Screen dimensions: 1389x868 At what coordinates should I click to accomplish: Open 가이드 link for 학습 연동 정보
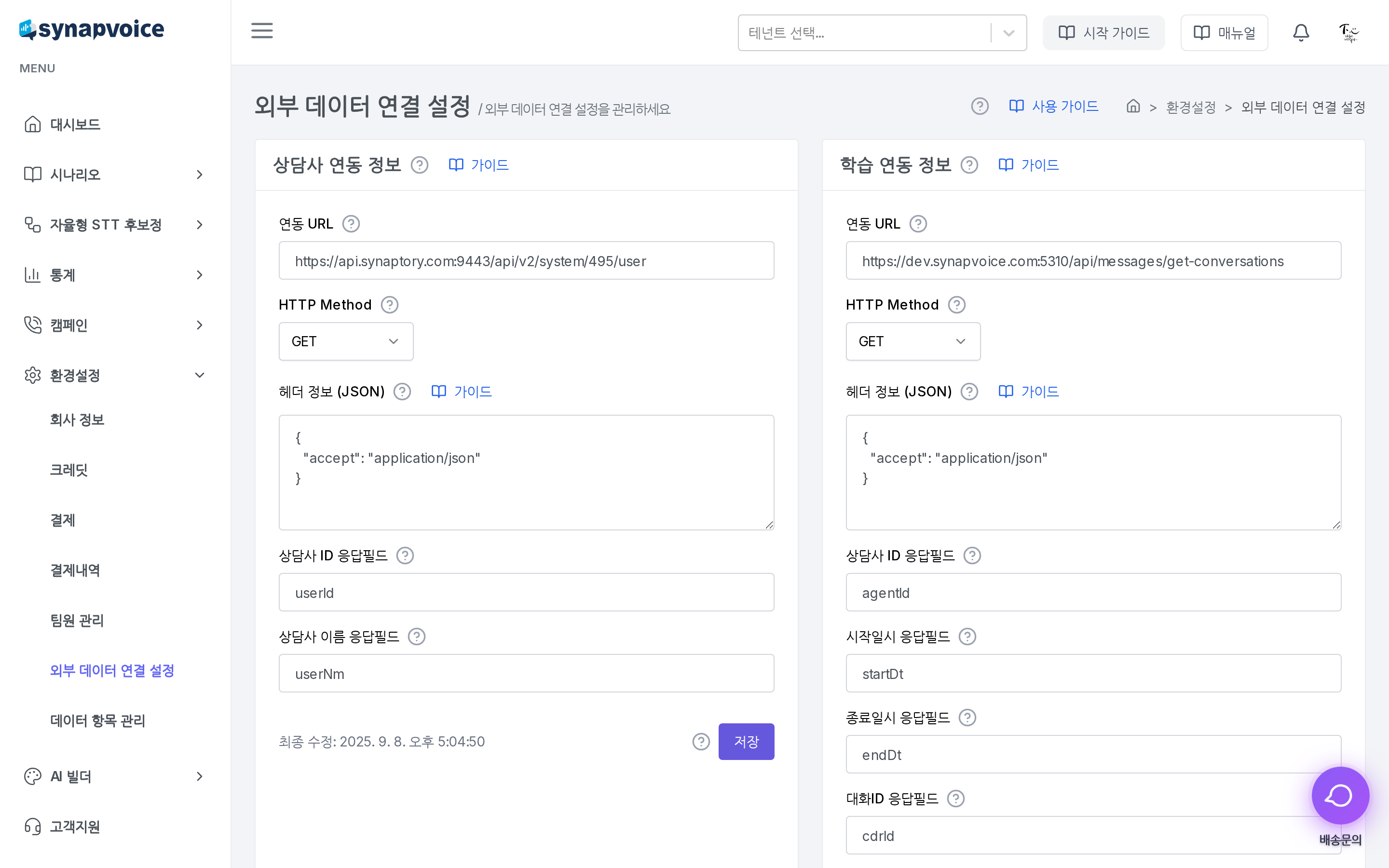click(x=1029, y=165)
